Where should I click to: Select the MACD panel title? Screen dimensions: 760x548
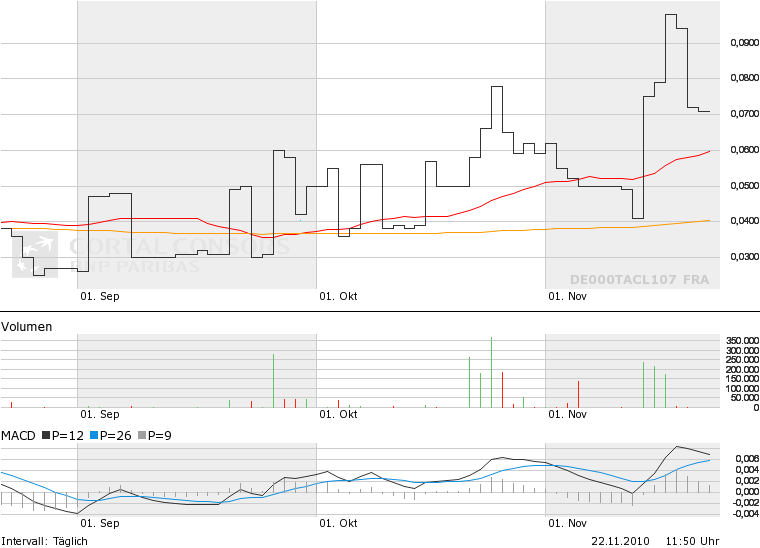point(18,437)
